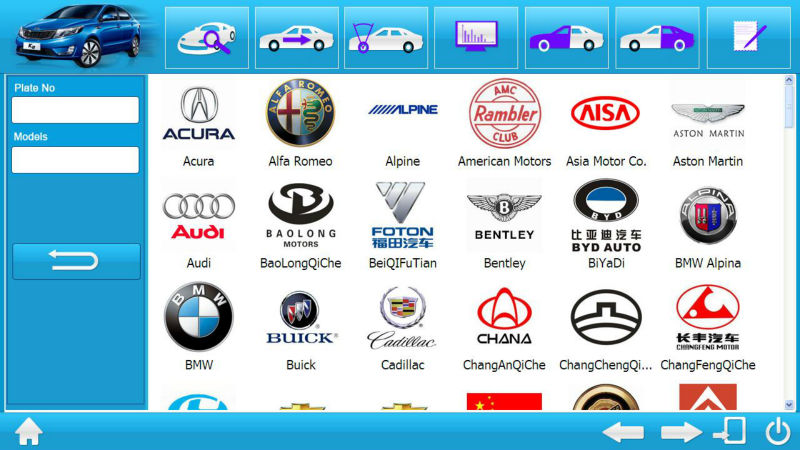Click the exit door icon
This screenshot has height=450, width=800.
730,431
